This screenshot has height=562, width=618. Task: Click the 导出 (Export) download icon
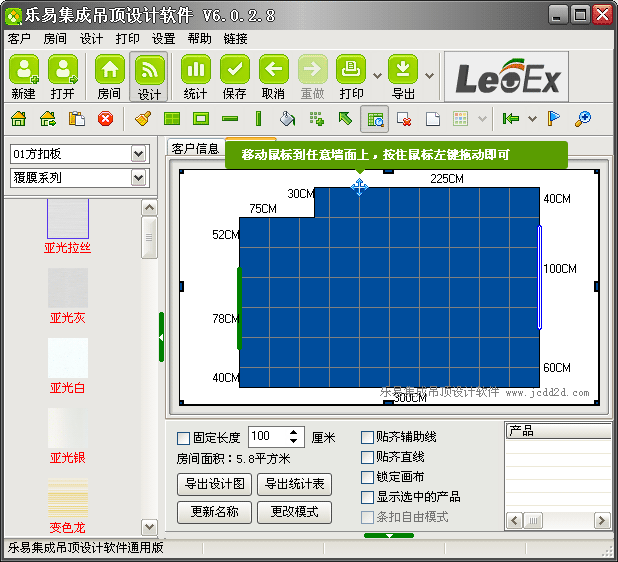coord(403,70)
